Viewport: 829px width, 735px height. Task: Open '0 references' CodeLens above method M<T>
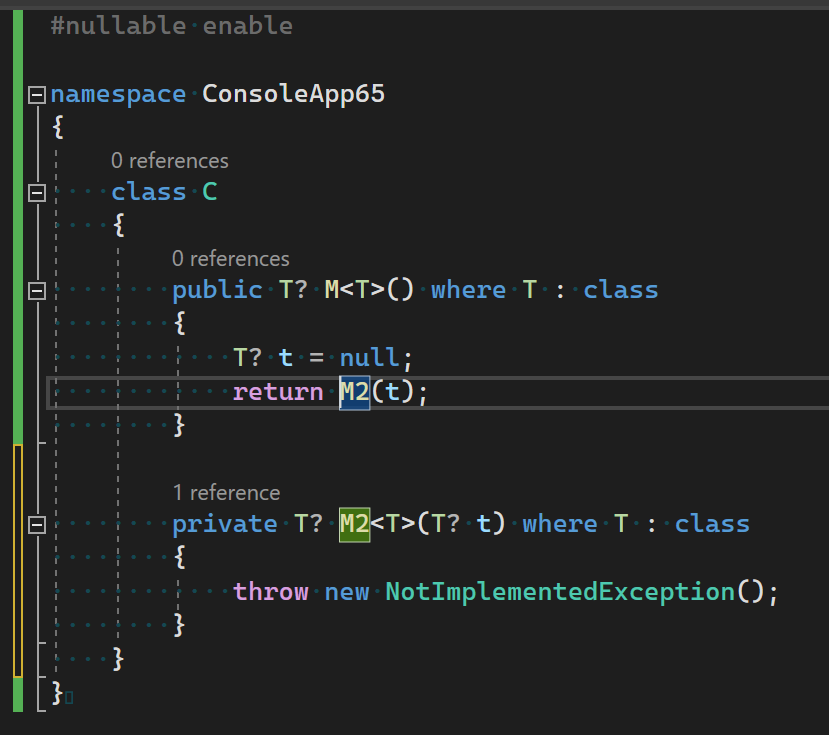[231, 259]
